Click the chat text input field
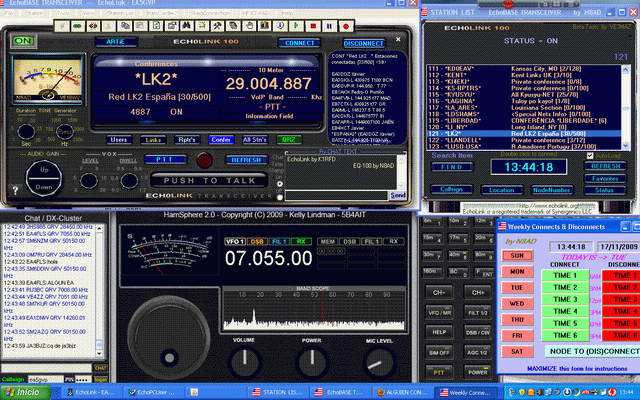 pos(336,196)
